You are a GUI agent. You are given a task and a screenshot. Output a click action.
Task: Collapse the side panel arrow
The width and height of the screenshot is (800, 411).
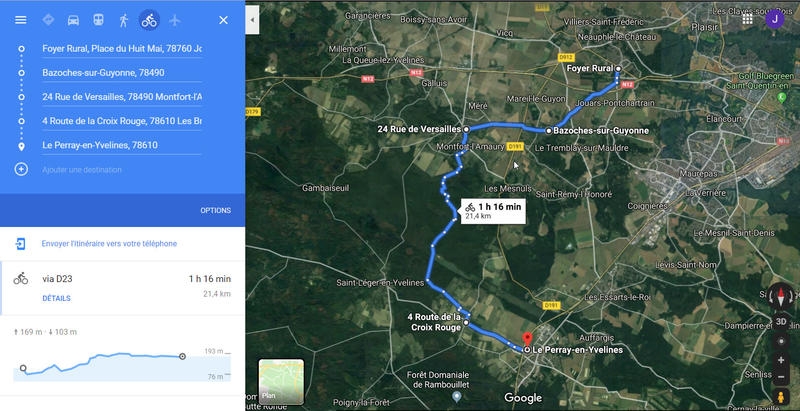pyautogui.click(x=252, y=20)
